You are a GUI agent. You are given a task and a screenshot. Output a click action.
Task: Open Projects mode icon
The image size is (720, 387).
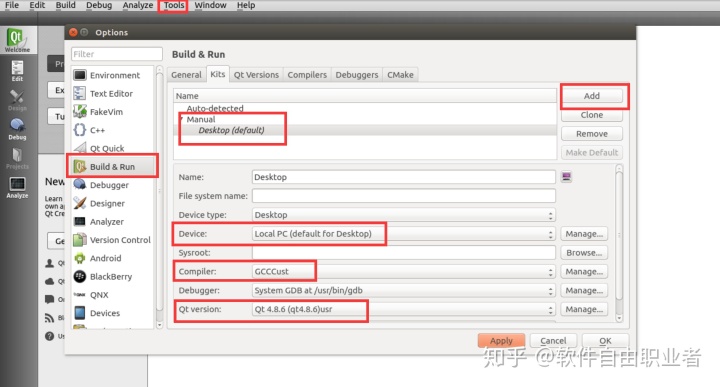(x=17, y=158)
